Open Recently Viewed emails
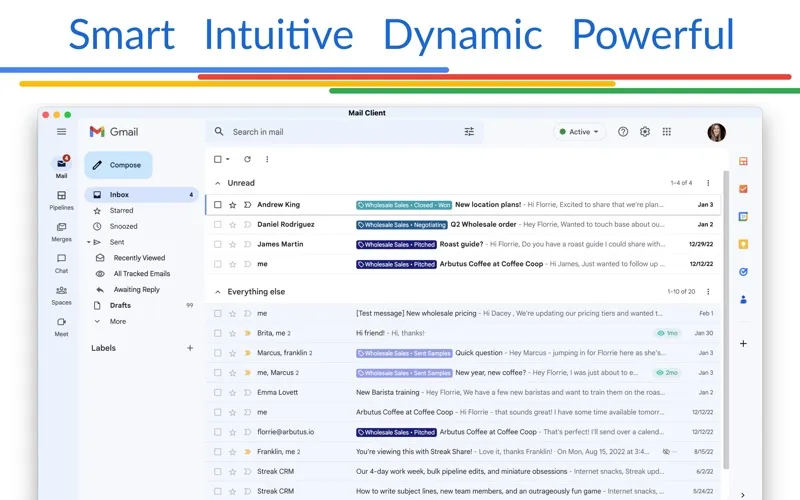 (x=141, y=258)
